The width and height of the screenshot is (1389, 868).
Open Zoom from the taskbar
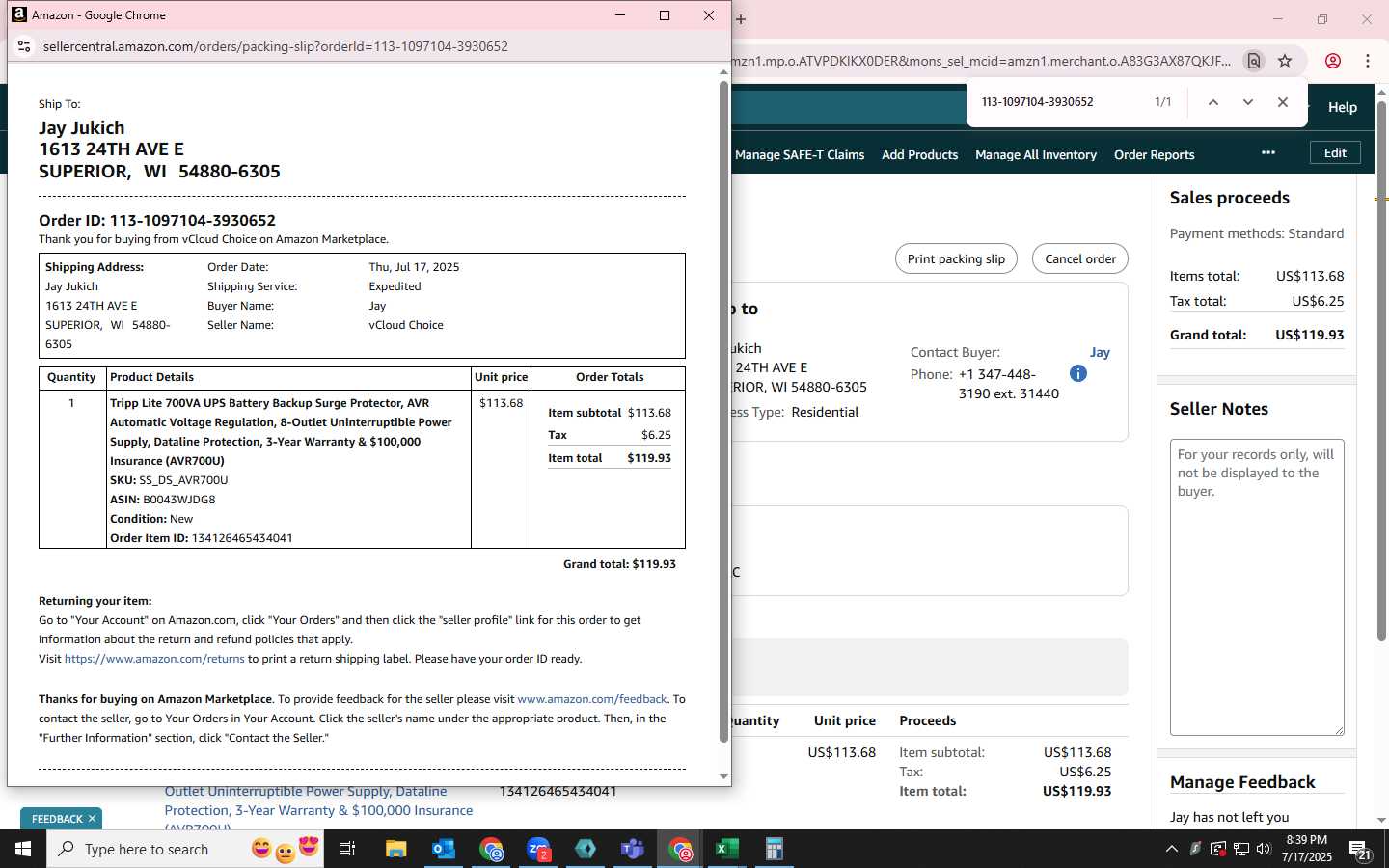coord(538,849)
